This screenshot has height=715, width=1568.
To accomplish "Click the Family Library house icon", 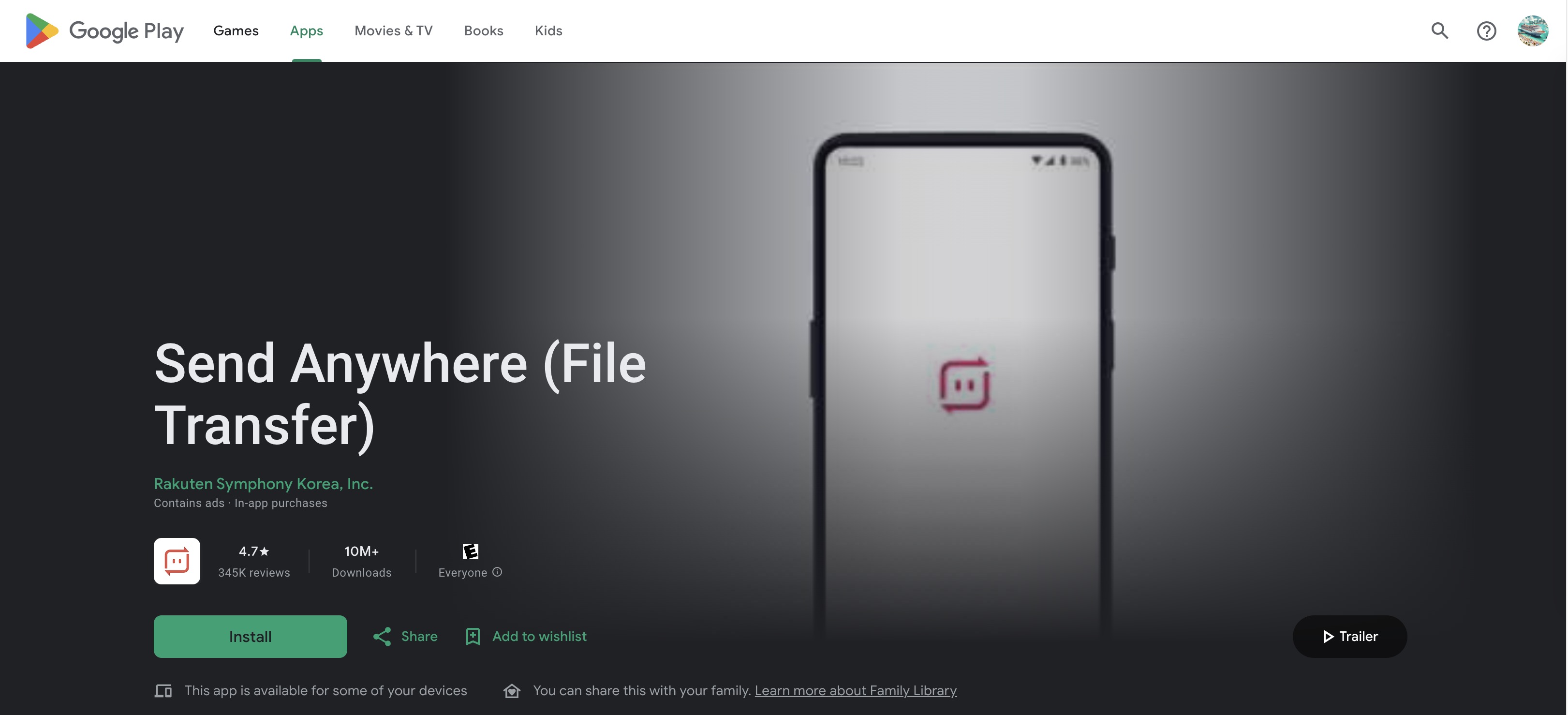I will pos(512,691).
